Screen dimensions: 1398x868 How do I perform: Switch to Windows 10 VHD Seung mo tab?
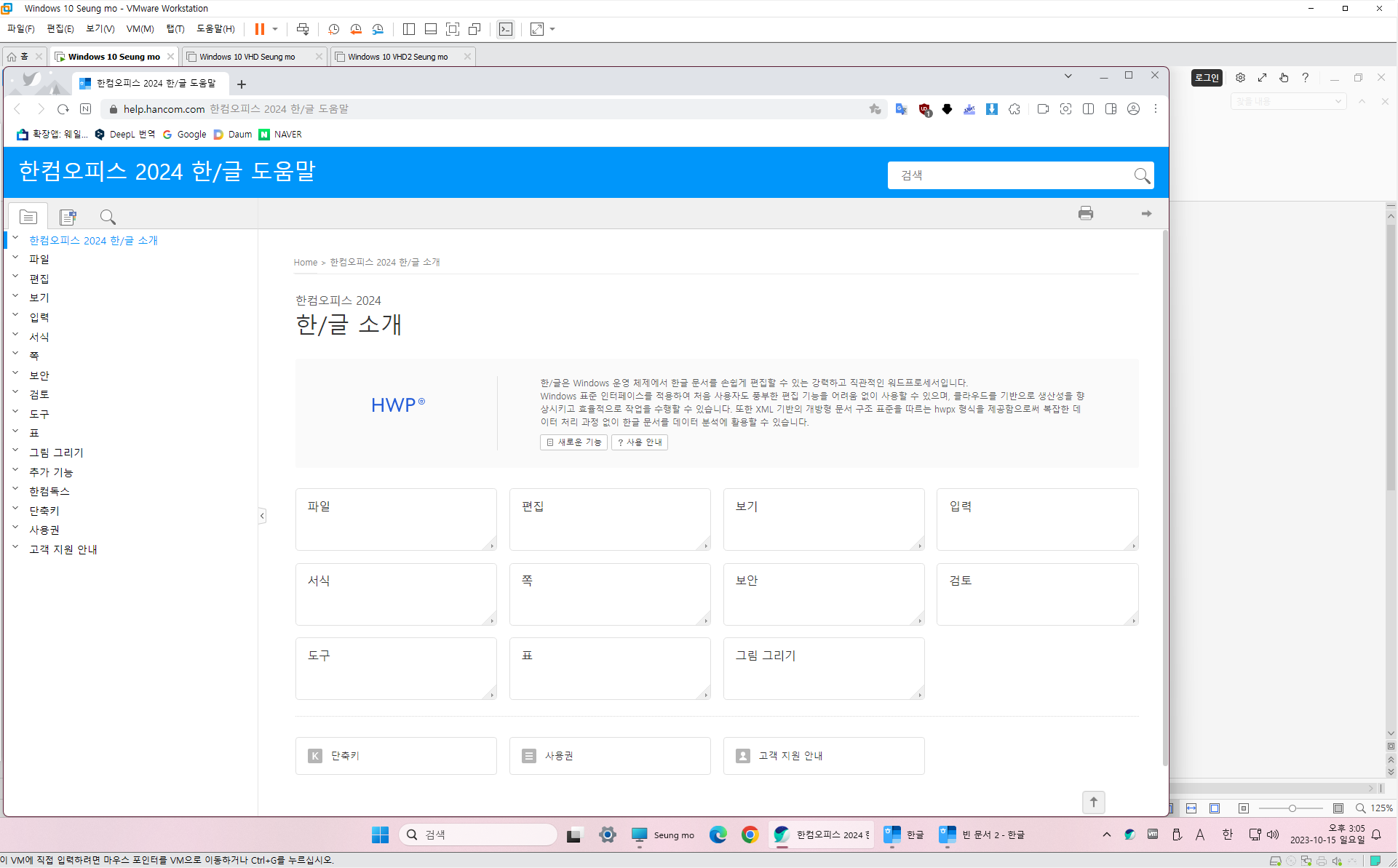[x=247, y=57]
